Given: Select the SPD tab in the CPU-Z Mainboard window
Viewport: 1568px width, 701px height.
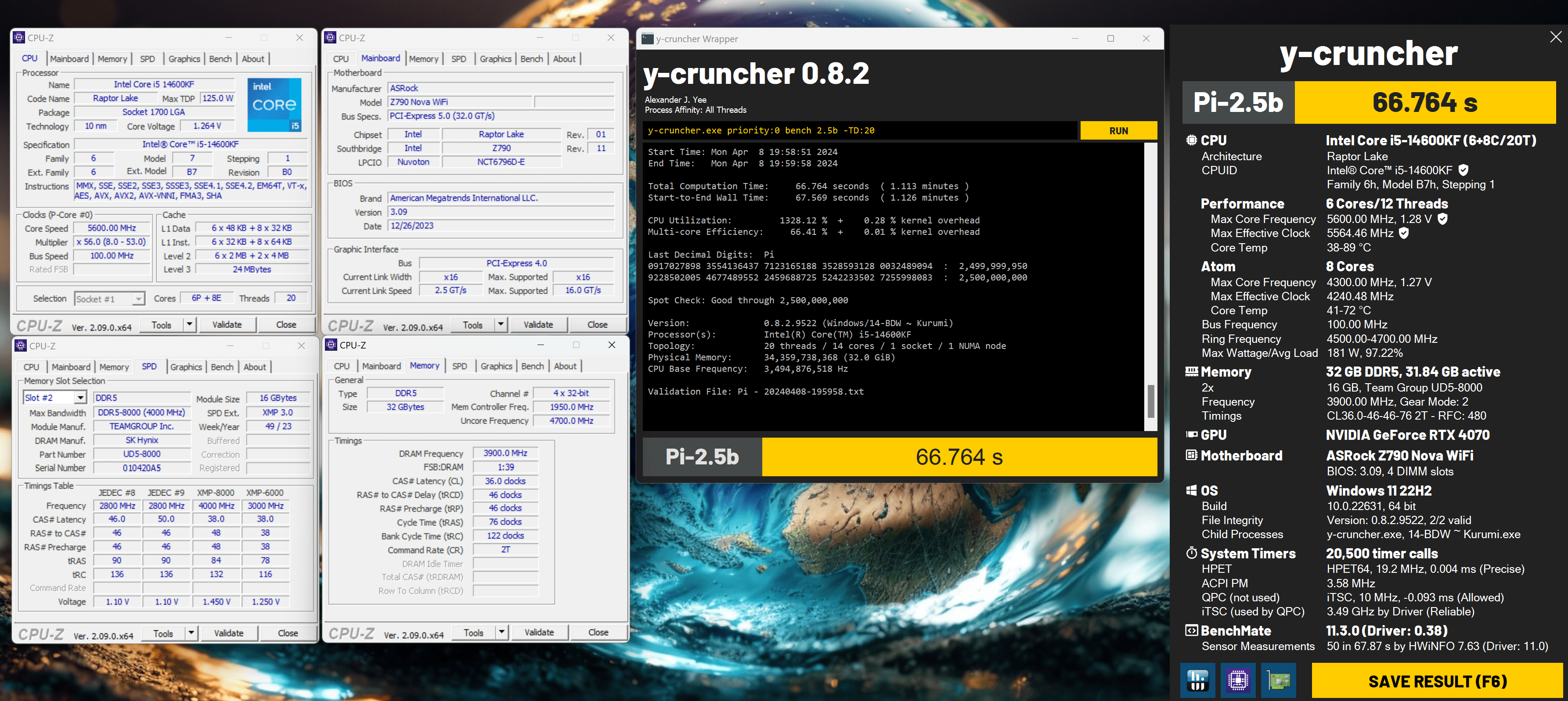Looking at the screenshot, I should pos(458,59).
